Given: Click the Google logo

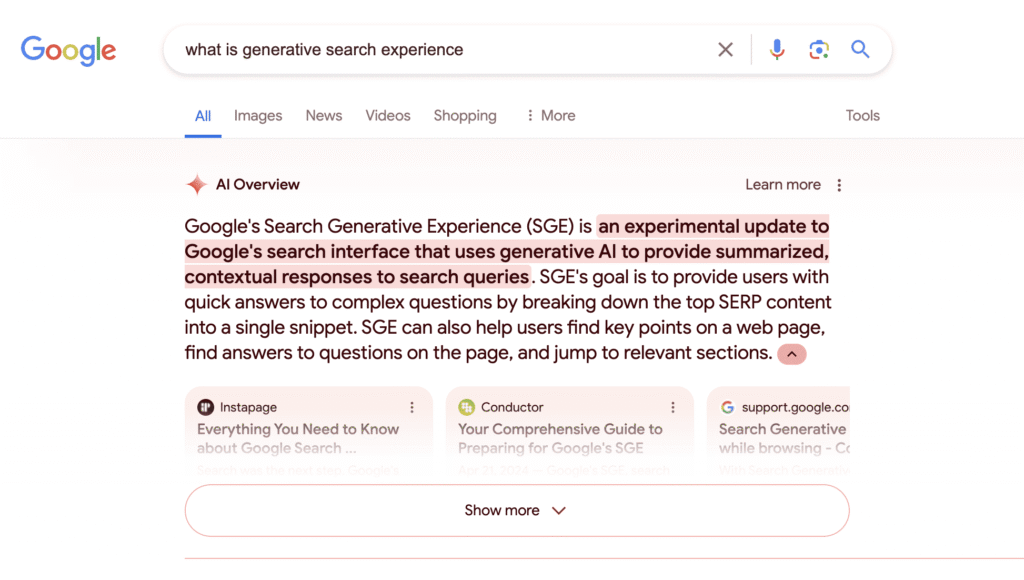Looking at the screenshot, I should tap(67, 51).
